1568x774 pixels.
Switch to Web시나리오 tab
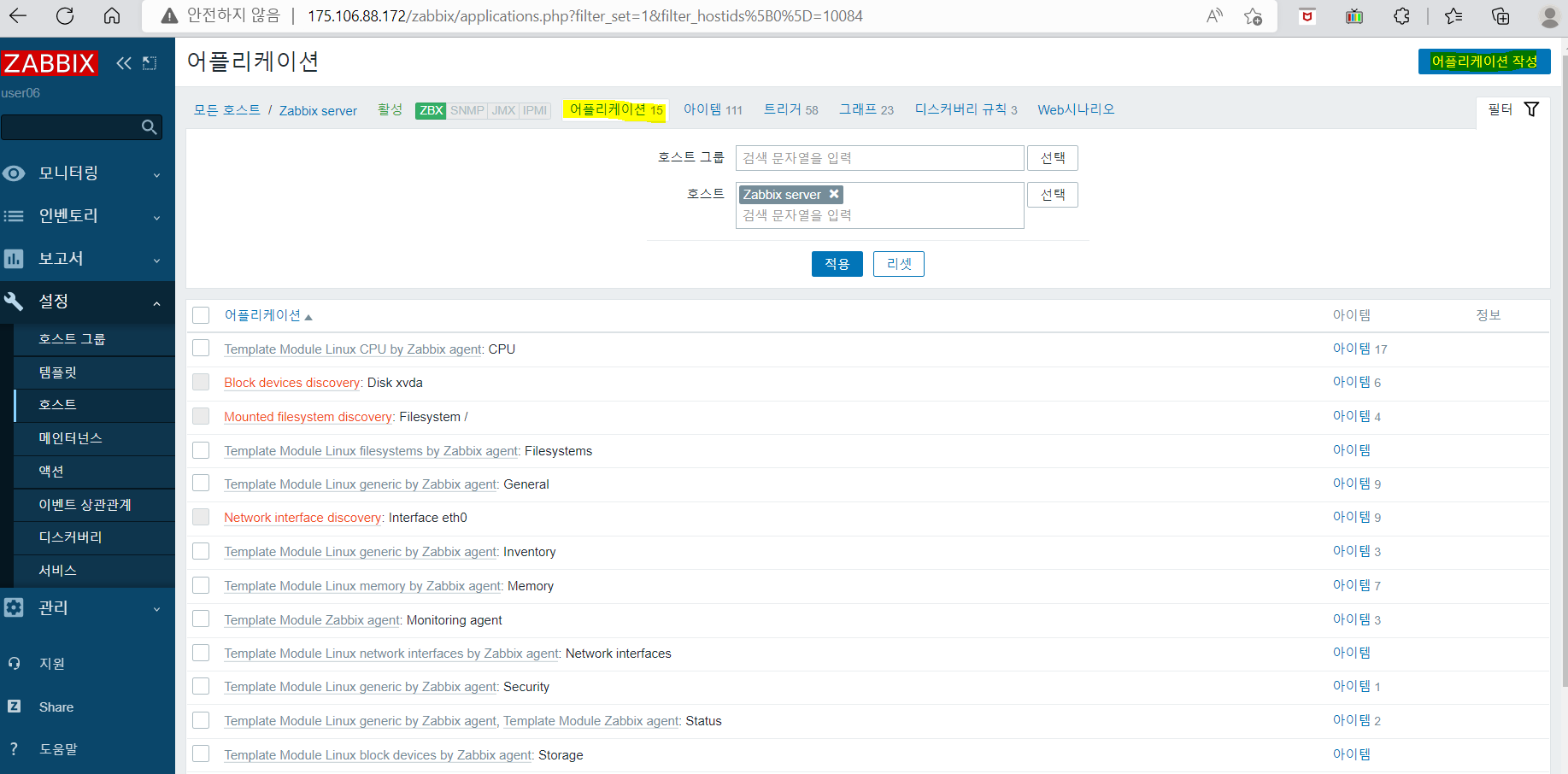(x=1076, y=109)
